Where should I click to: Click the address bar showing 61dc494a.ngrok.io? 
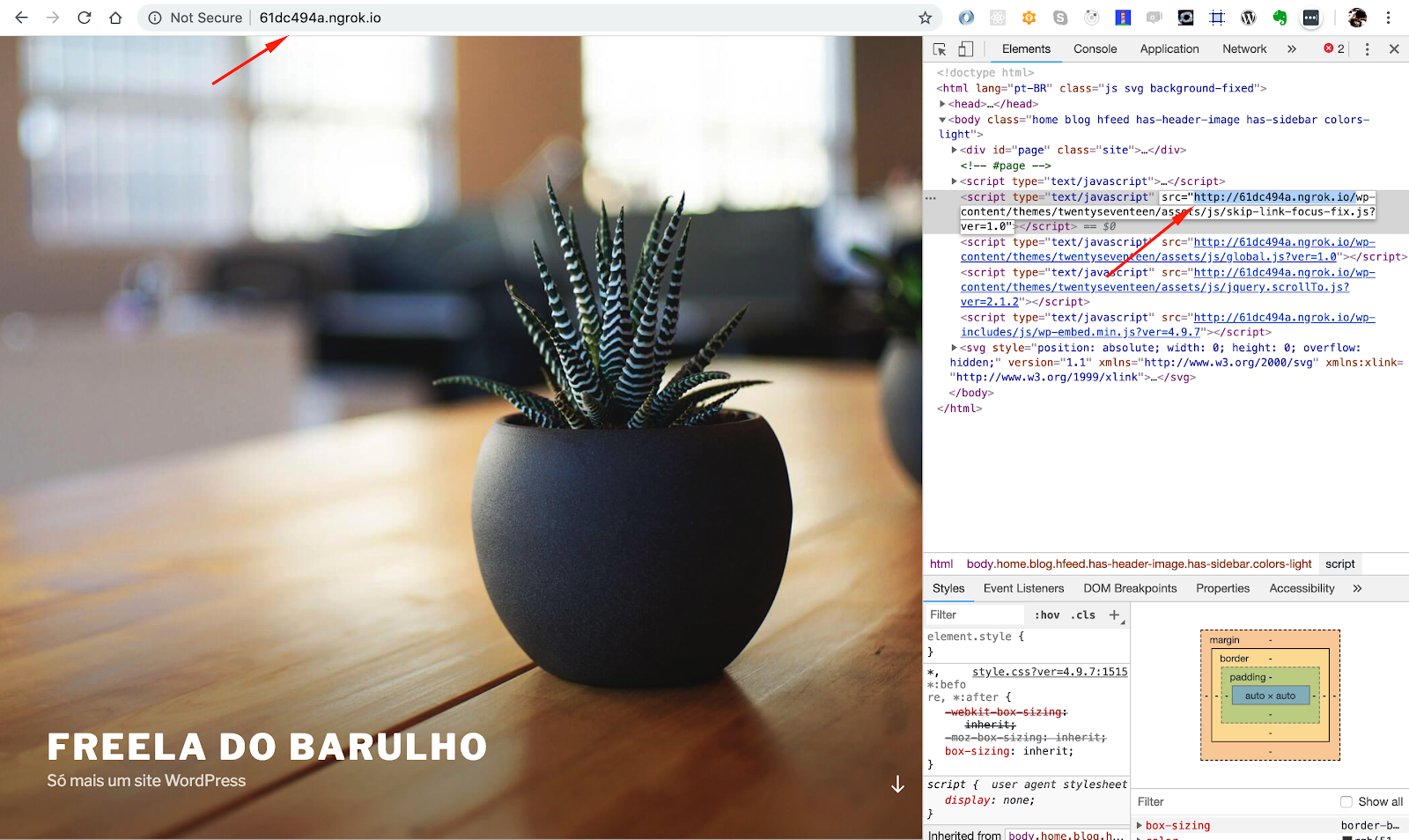[537, 18]
